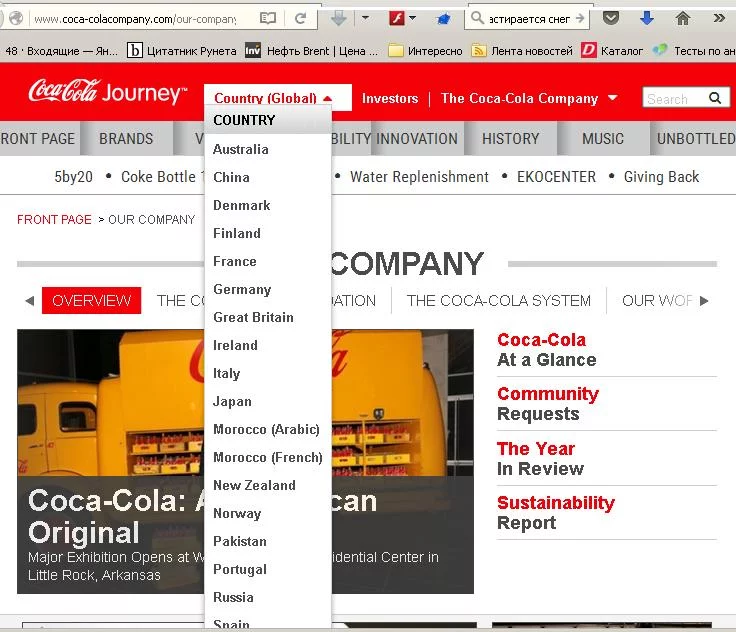
Task: Open Sustainability Report link
Action: click(x=556, y=513)
